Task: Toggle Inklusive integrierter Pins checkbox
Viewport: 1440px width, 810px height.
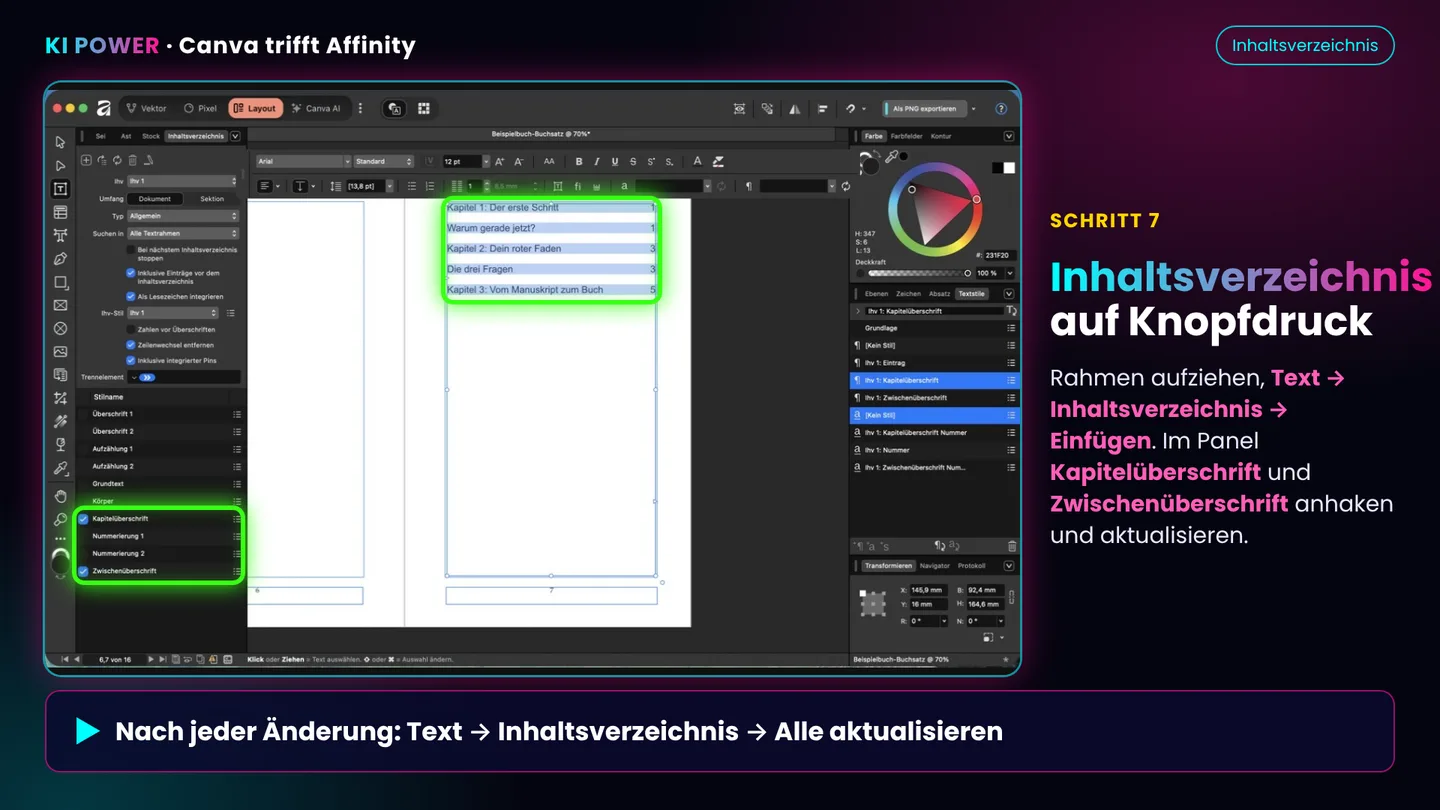Action: [131, 360]
